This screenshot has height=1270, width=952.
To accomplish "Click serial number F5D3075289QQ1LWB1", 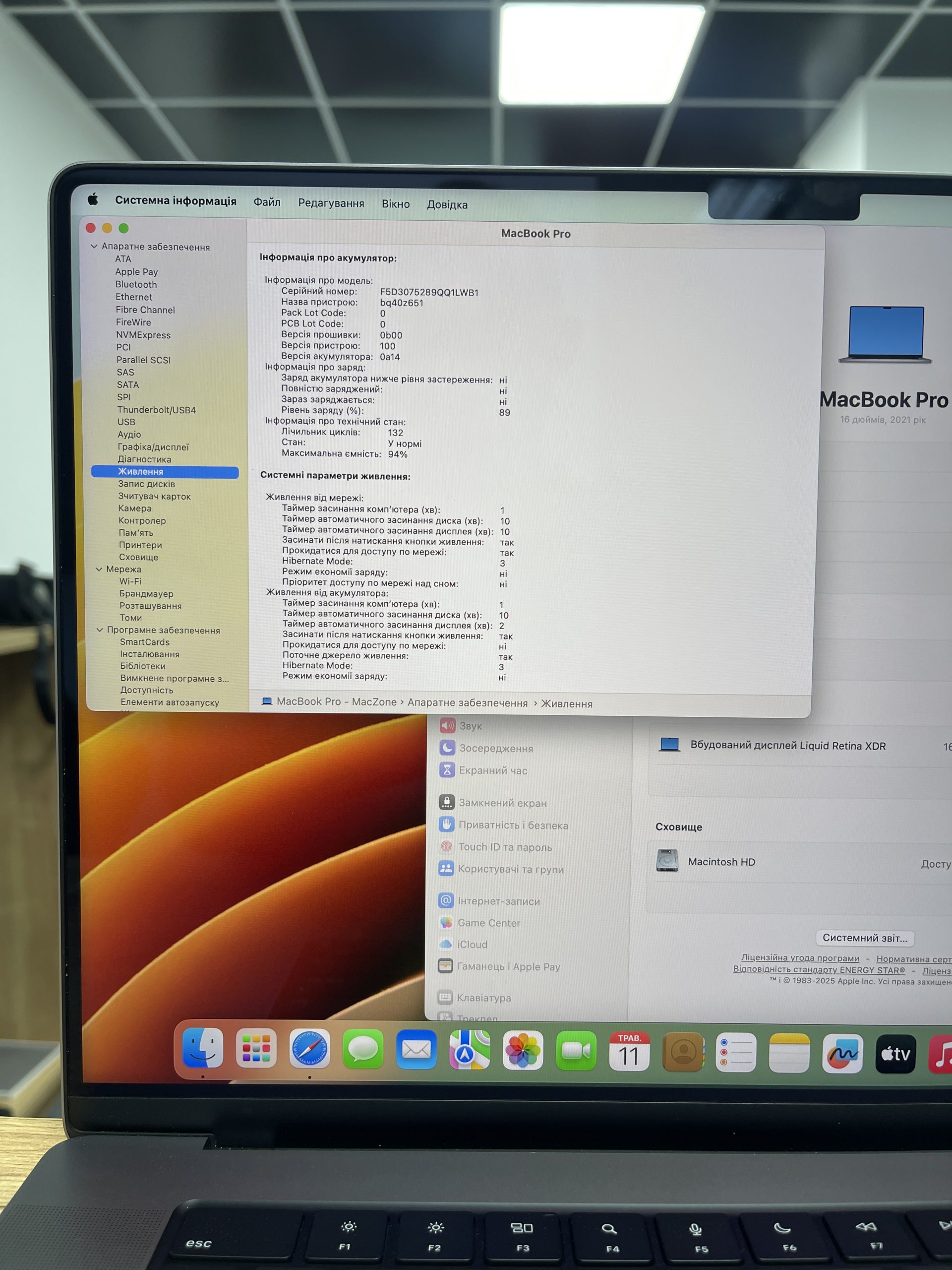I will 429,292.
